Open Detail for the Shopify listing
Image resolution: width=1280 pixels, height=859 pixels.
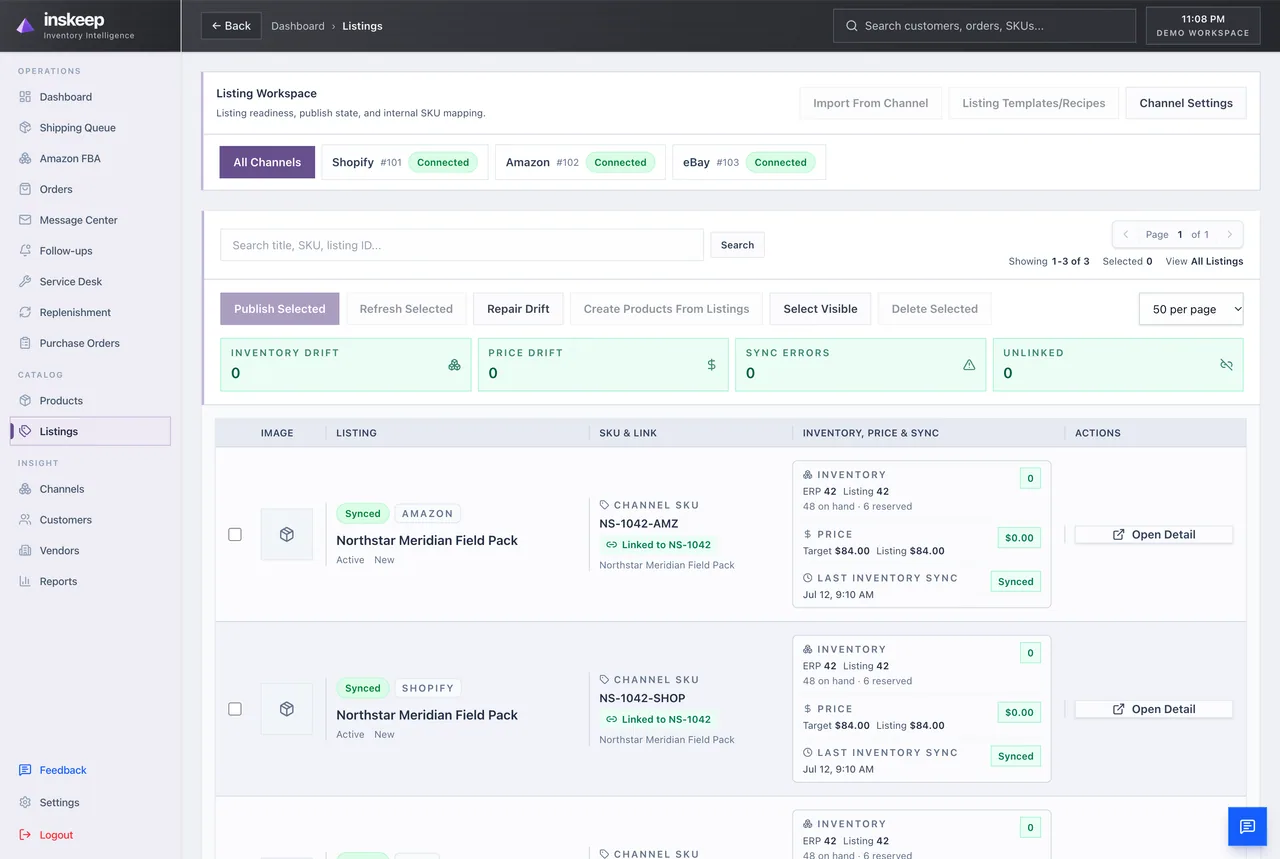(1153, 709)
